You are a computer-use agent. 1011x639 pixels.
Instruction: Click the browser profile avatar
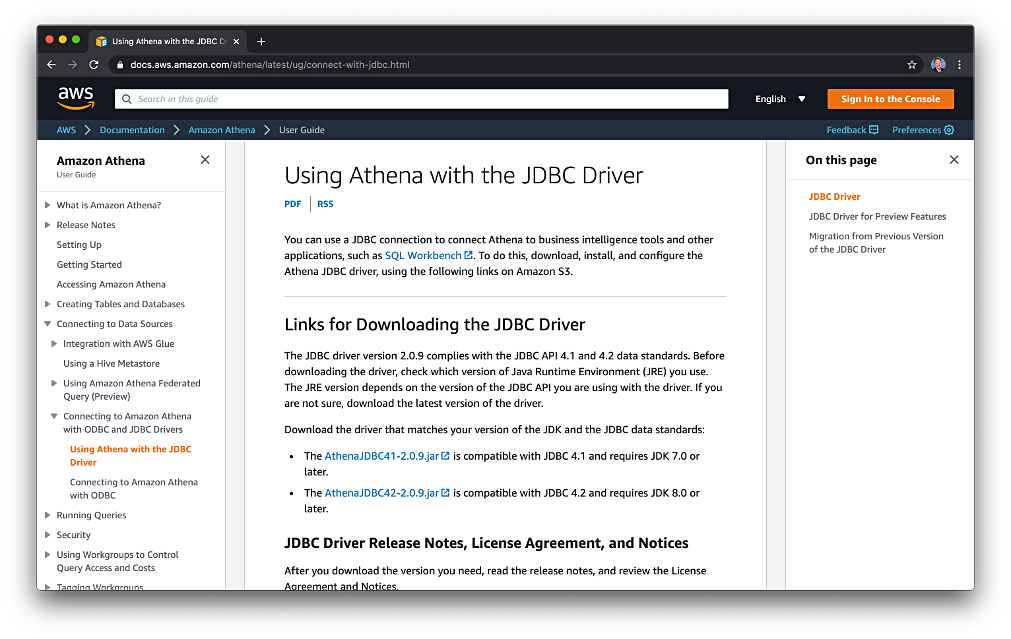point(937,64)
